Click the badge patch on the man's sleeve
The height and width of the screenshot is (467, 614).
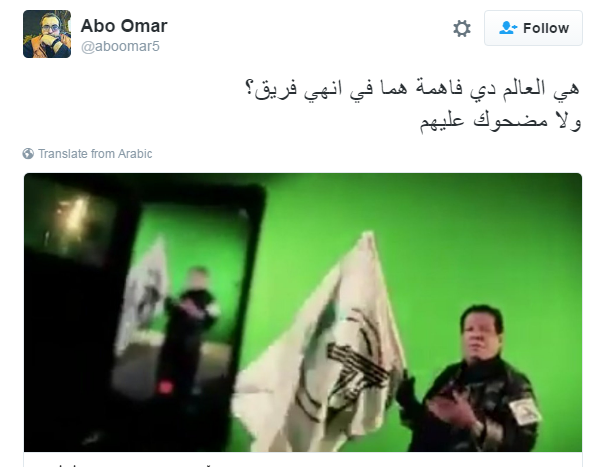coord(525,411)
